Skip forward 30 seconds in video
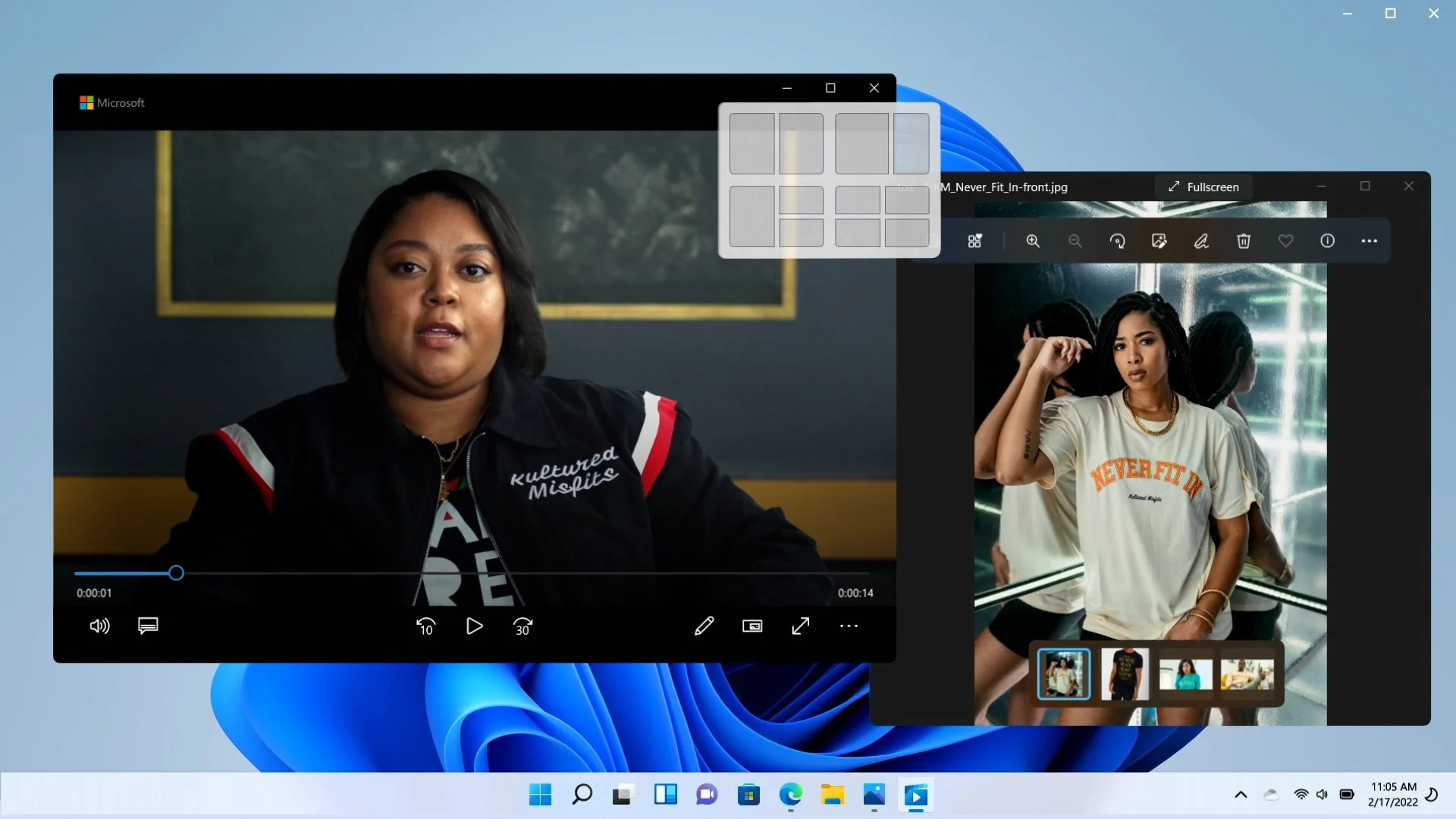The height and width of the screenshot is (819, 1456). 522,626
